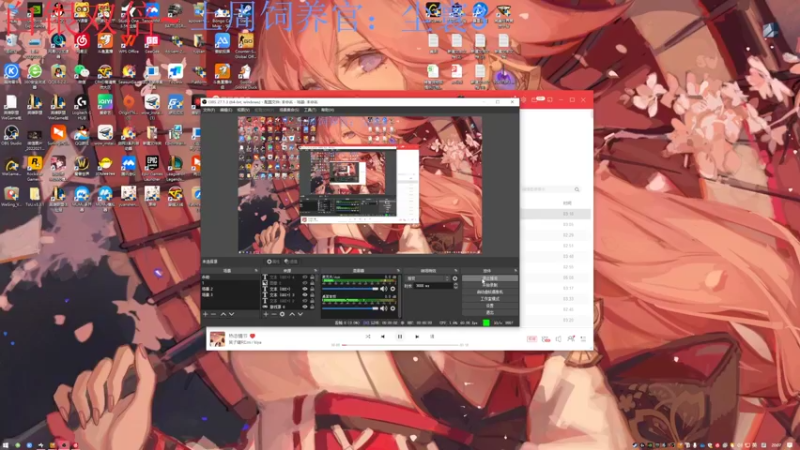Mute the second mixer audio channel
Screen dimensions: 800x450
[384, 308]
